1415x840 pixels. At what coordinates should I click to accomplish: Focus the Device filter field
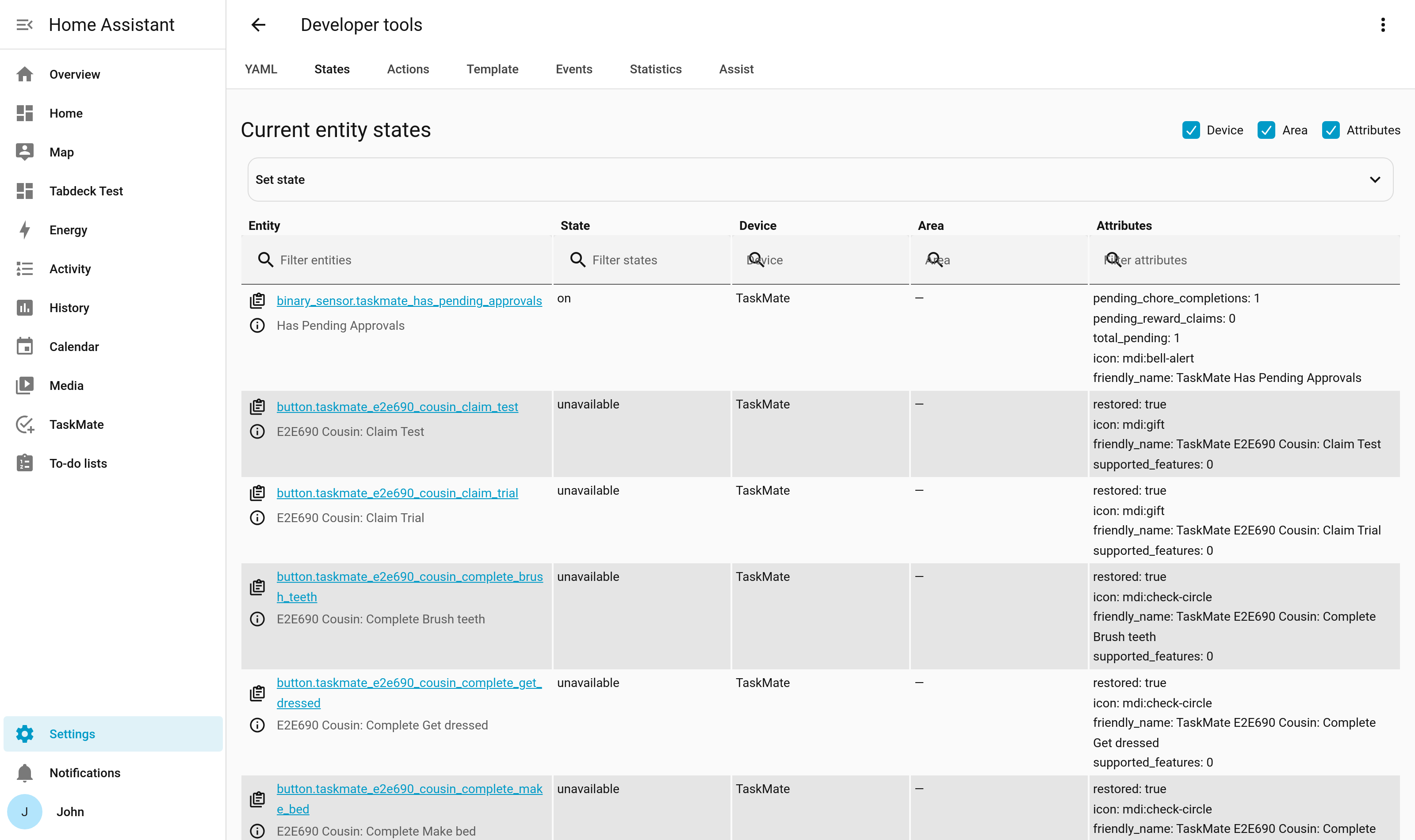pos(820,260)
